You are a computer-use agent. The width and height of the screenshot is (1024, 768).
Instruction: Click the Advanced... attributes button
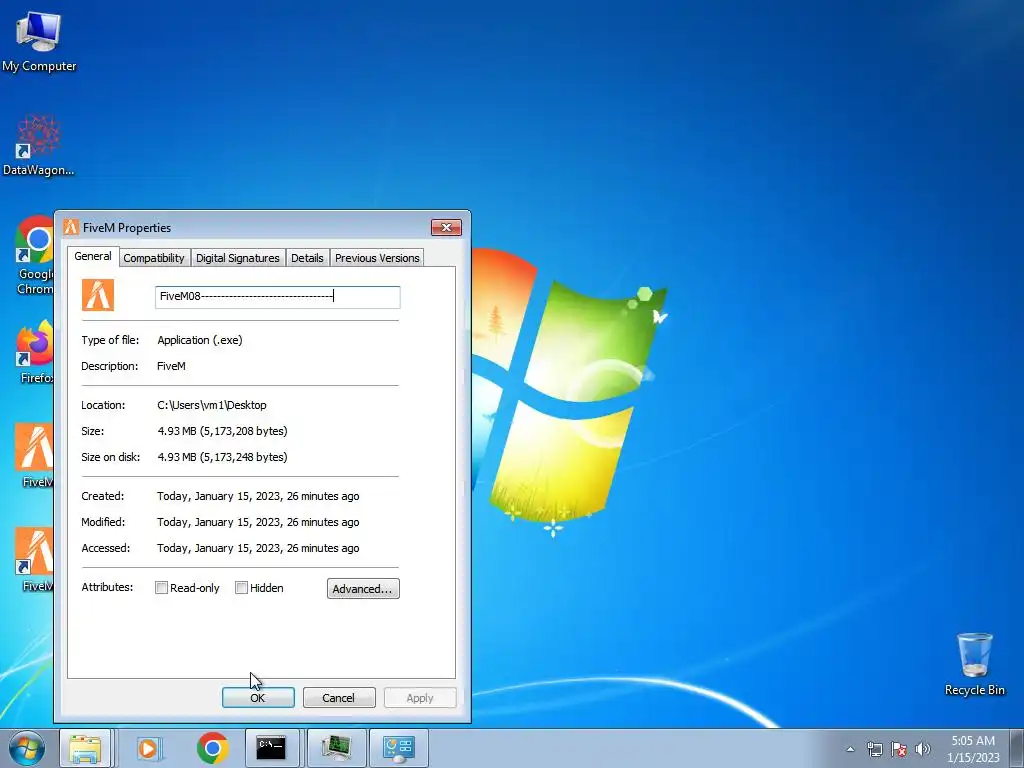coord(363,588)
